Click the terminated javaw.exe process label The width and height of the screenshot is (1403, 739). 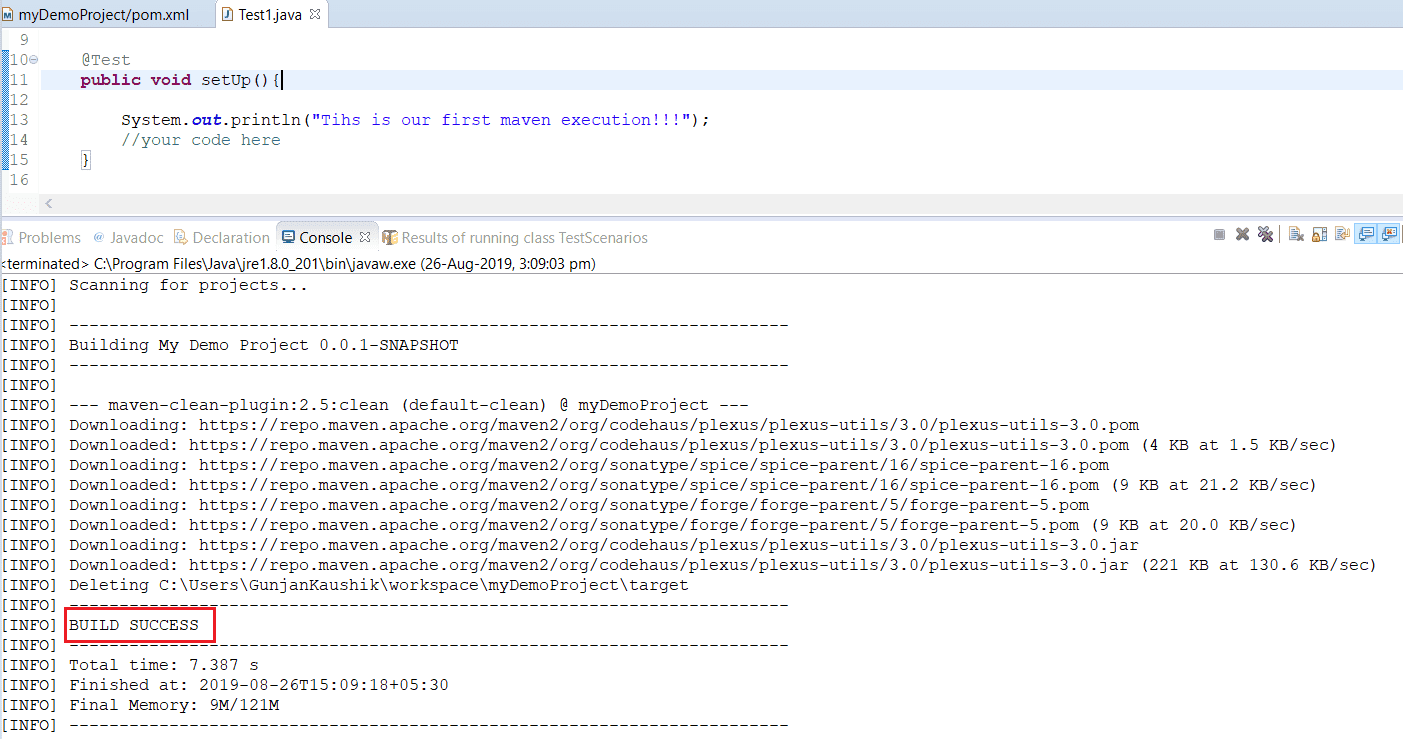click(x=298, y=264)
